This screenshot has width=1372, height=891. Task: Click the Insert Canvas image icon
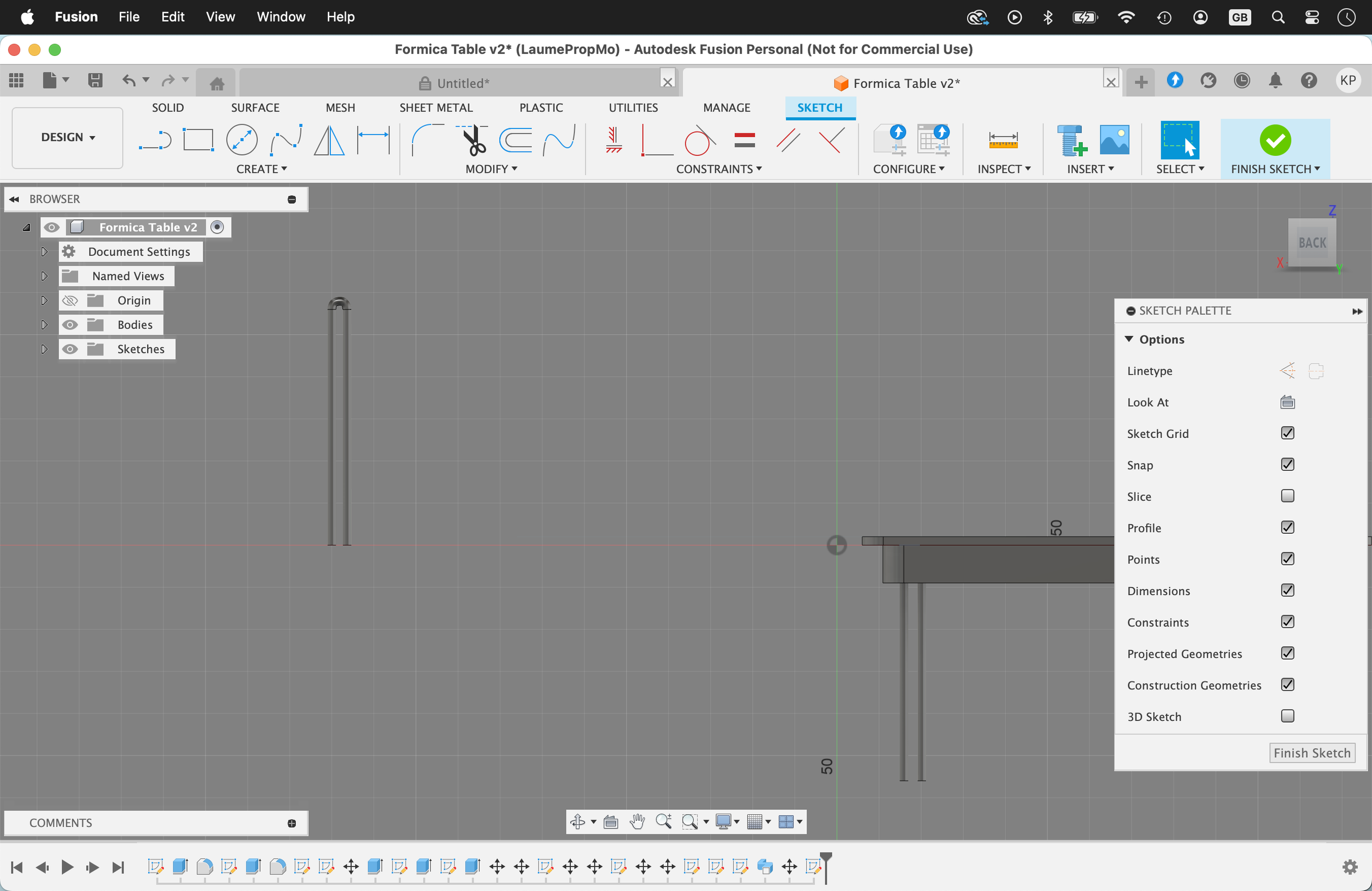1114,140
